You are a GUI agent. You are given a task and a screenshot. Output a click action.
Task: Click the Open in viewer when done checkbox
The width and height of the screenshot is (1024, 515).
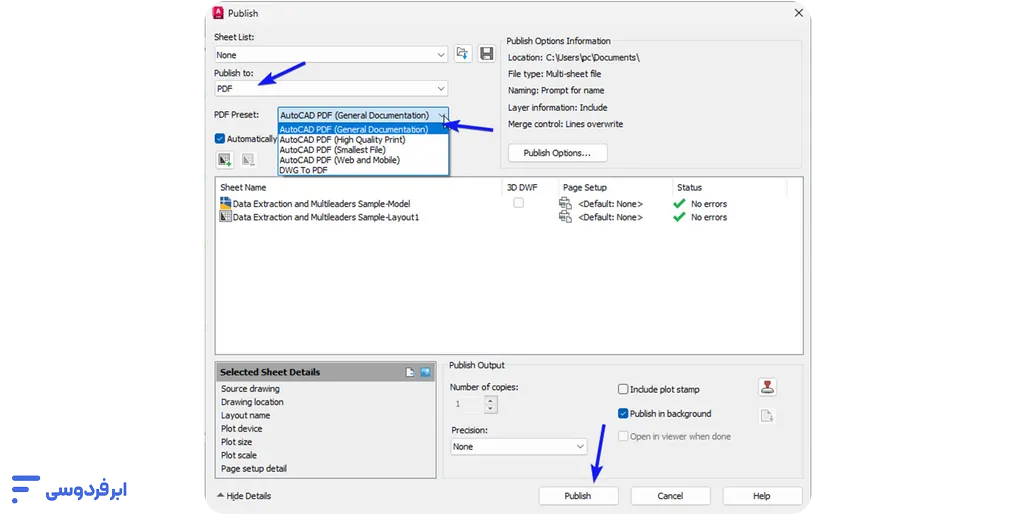coord(623,436)
